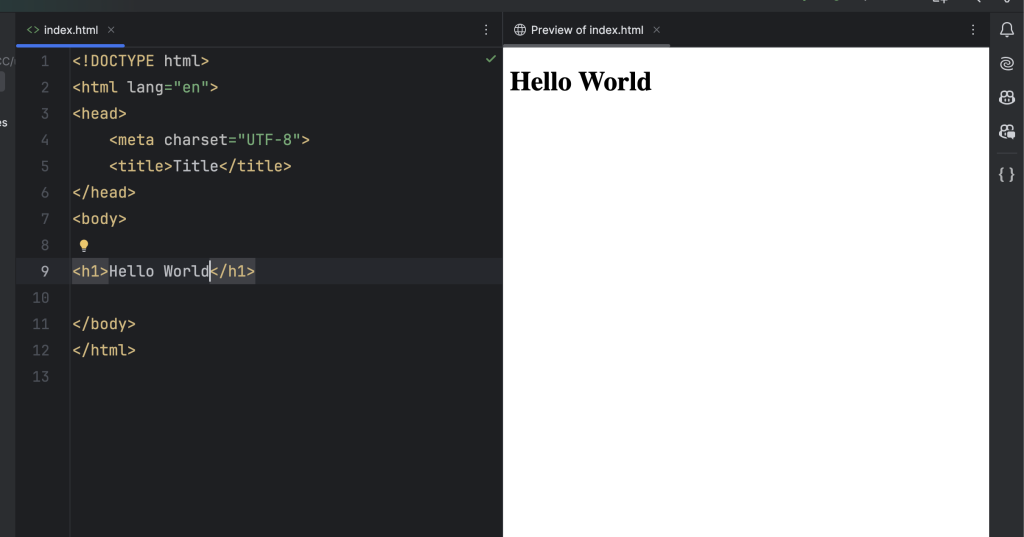
Task: Place cursor on the DOCTYPE html line
Action: click(x=140, y=61)
